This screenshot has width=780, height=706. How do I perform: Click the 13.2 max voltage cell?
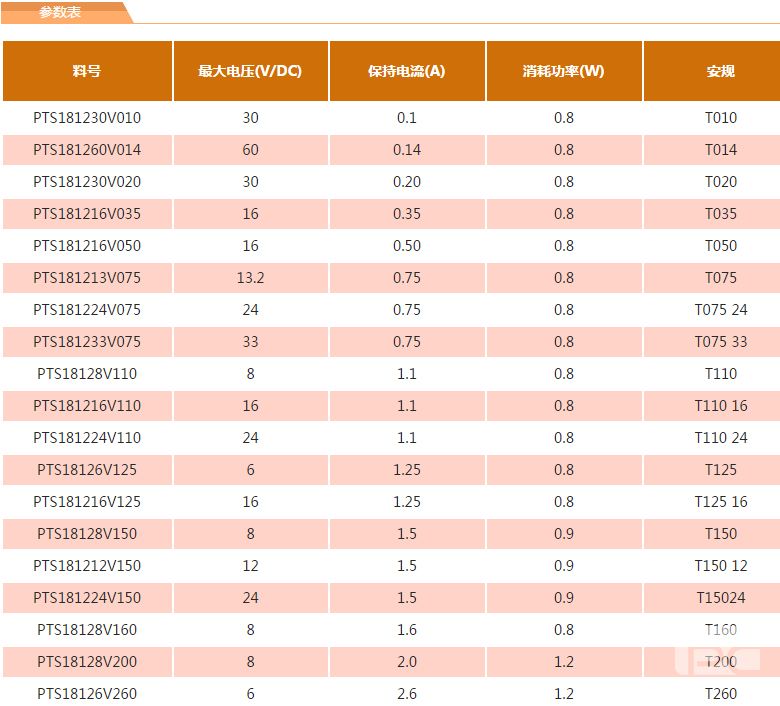(x=250, y=278)
